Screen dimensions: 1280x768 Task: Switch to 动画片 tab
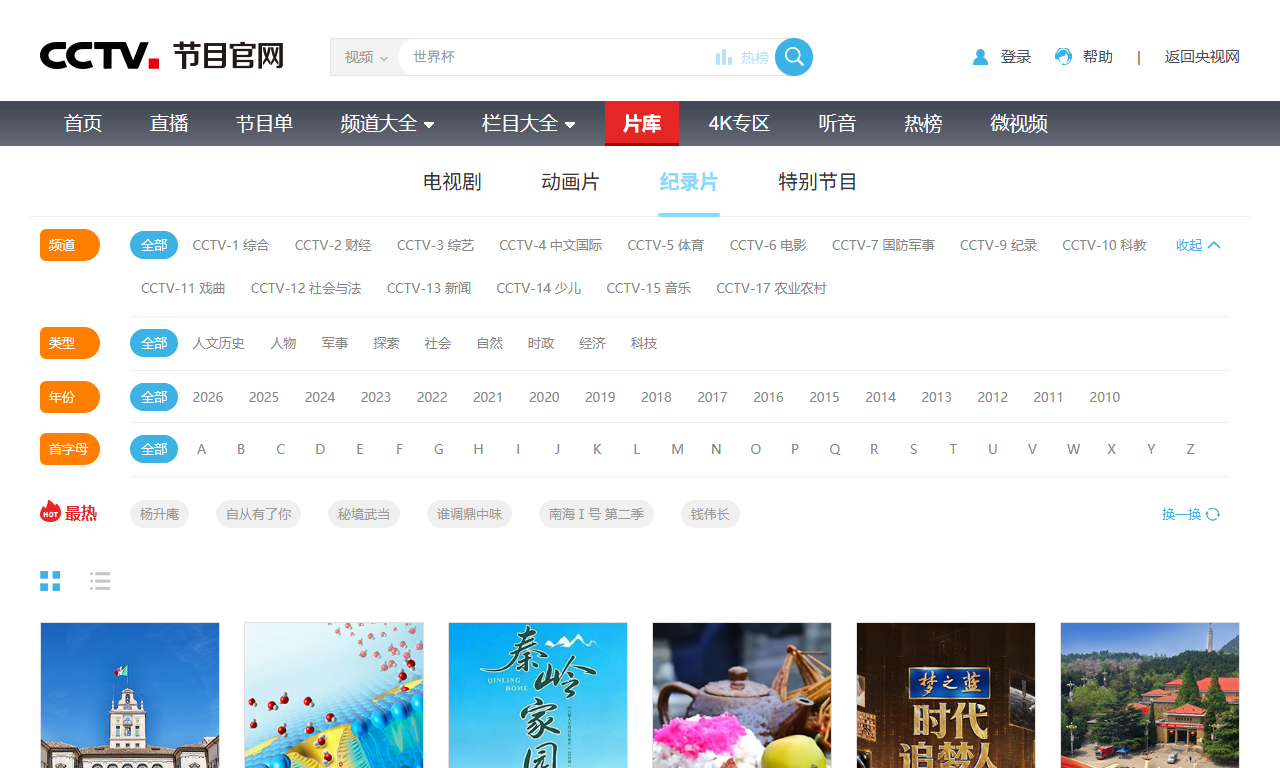(570, 182)
